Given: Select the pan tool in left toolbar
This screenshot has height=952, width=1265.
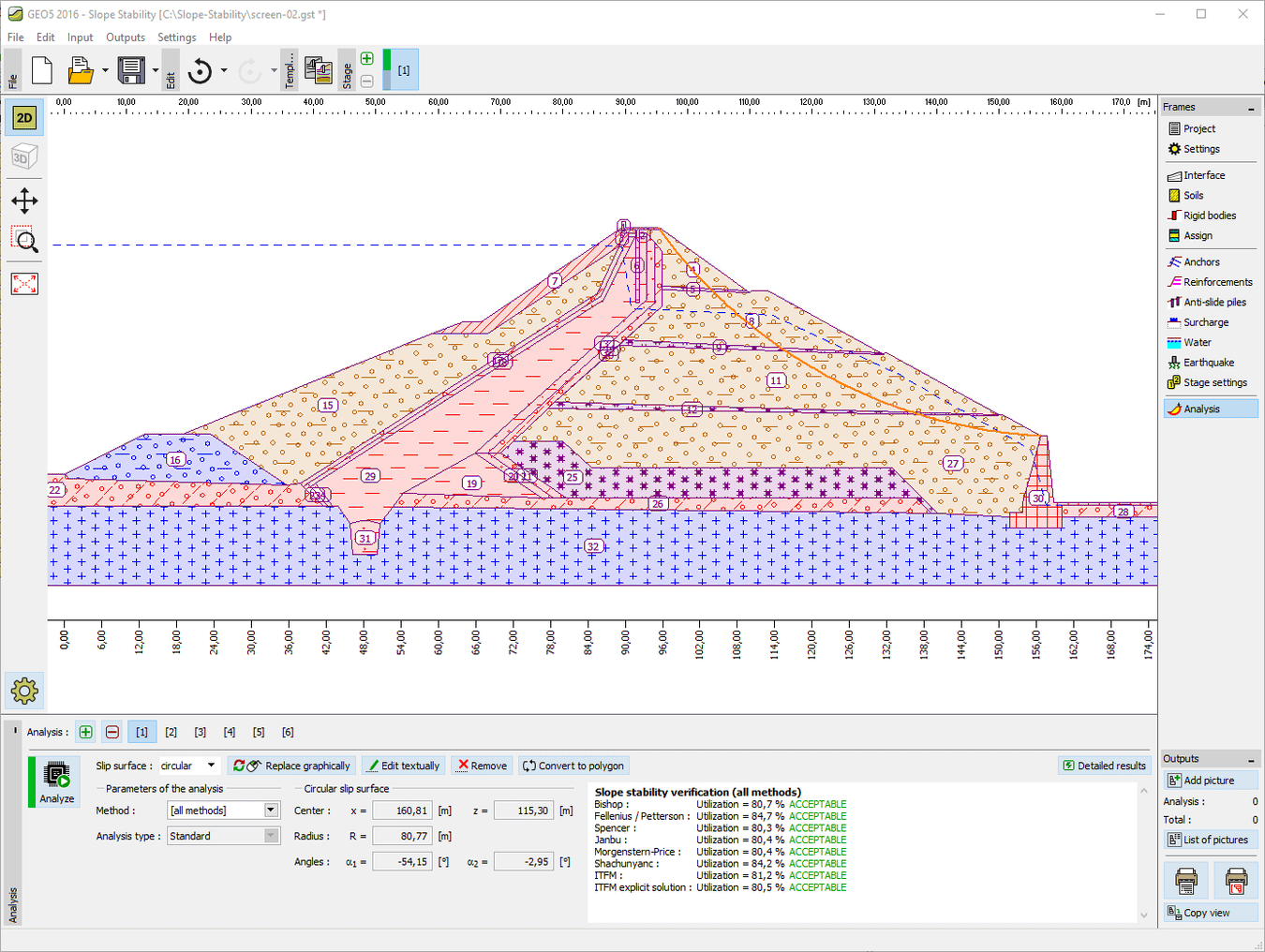Looking at the screenshot, I should pos(24,200).
